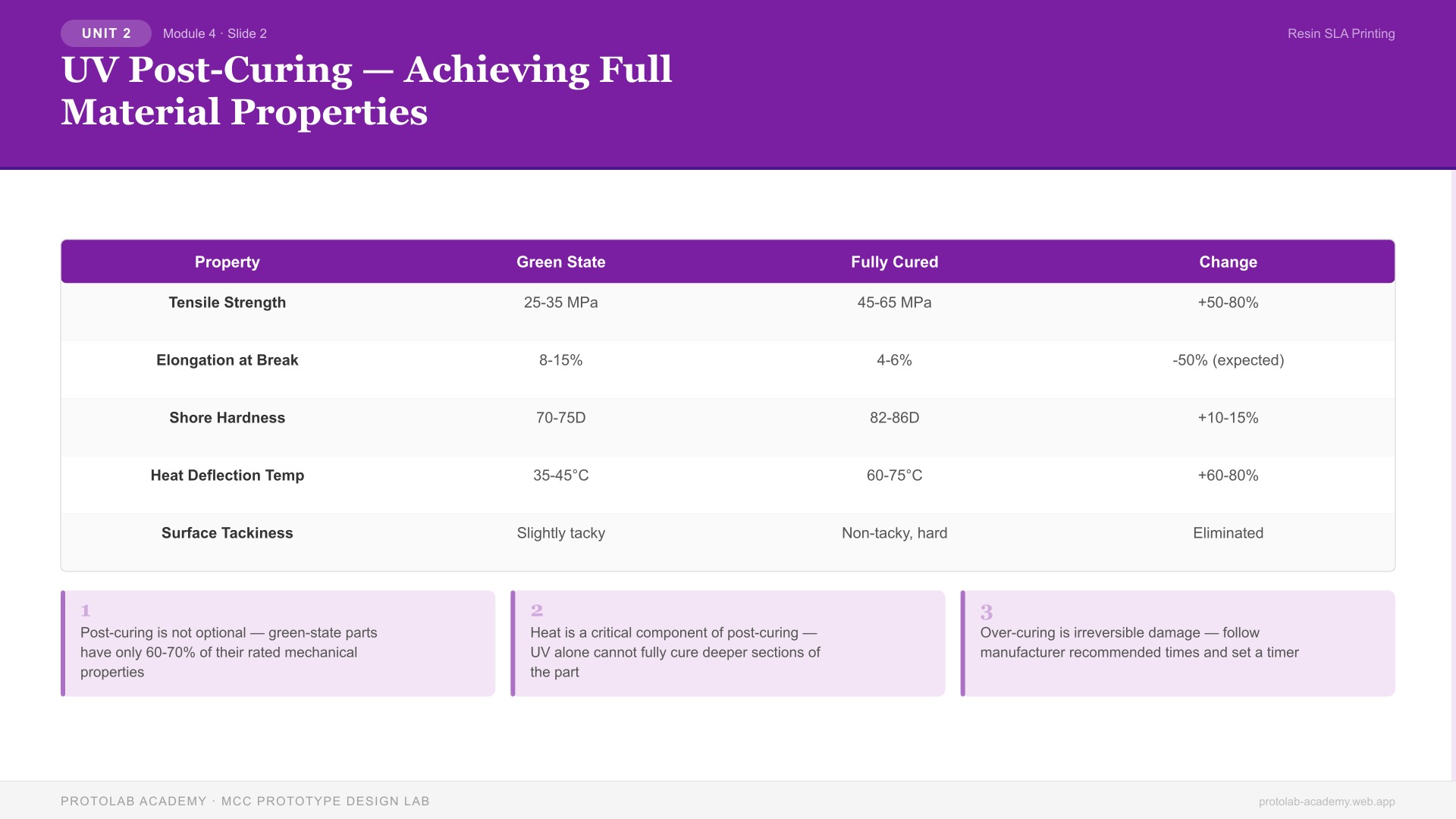Click the Shore Hardness row label
The height and width of the screenshot is (819, 1456).
click(x=227, y=418)
